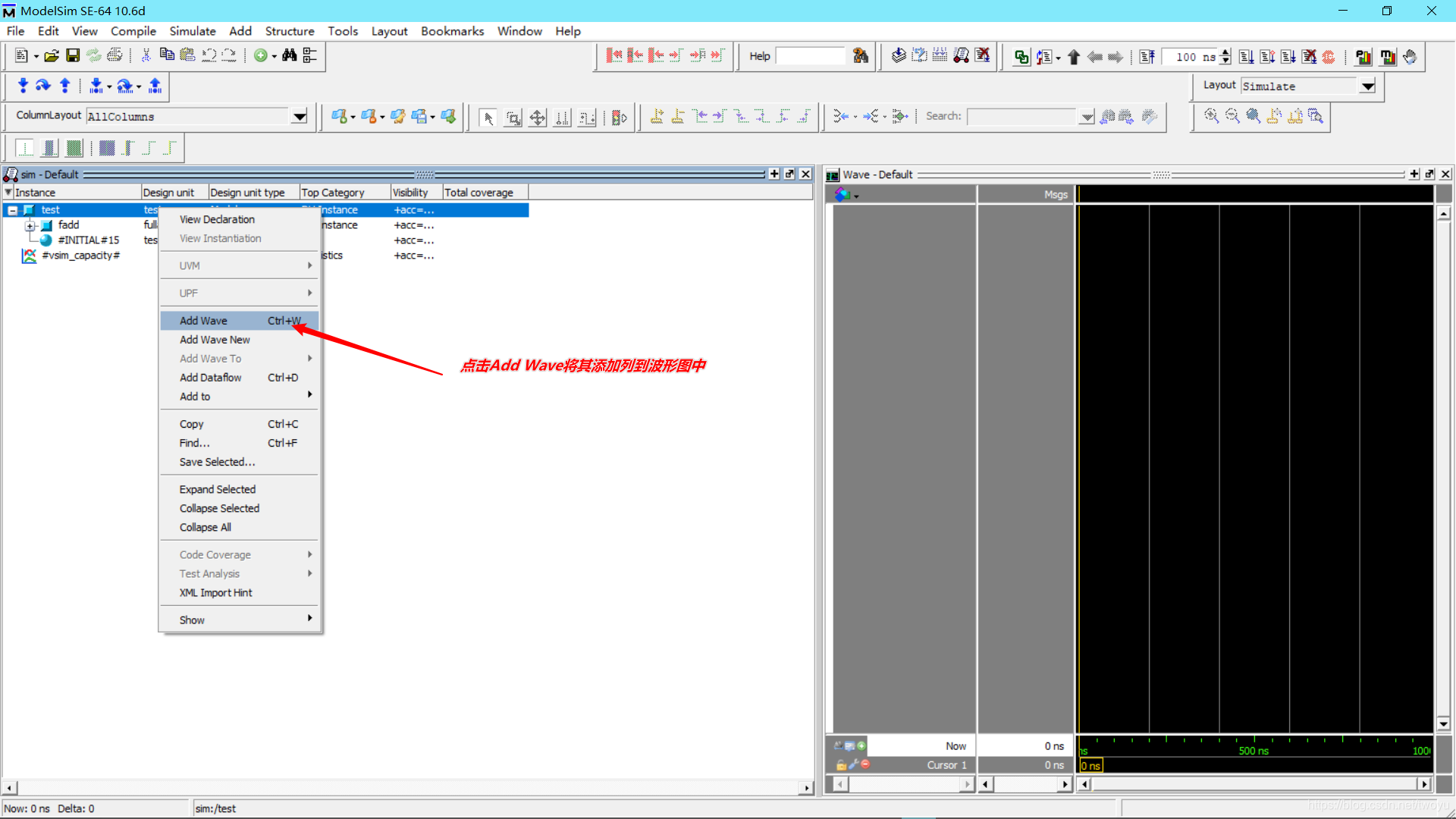1456x819 pixels.
Task: Open the Bookmarks menu
Action: [x=452, y=31]
